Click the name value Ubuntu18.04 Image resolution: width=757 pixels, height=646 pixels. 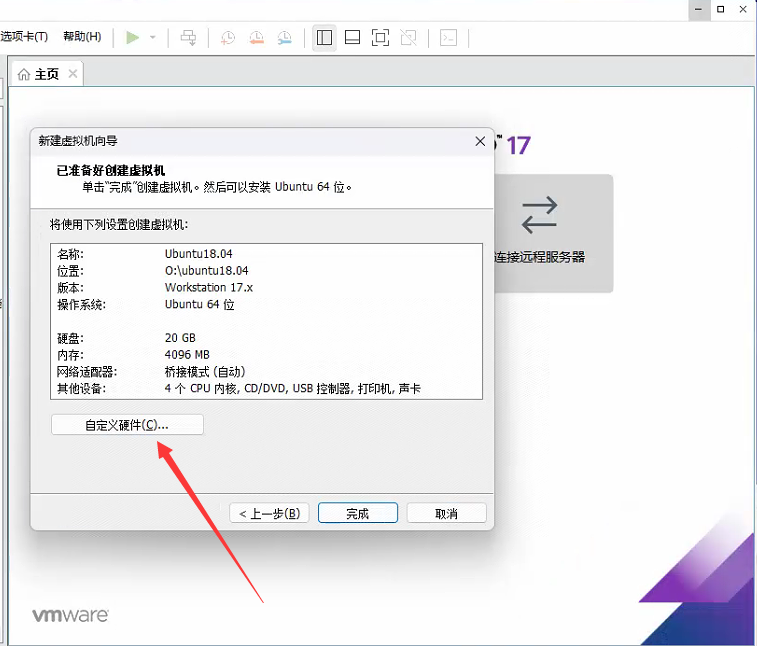click(x=198, y=254)
